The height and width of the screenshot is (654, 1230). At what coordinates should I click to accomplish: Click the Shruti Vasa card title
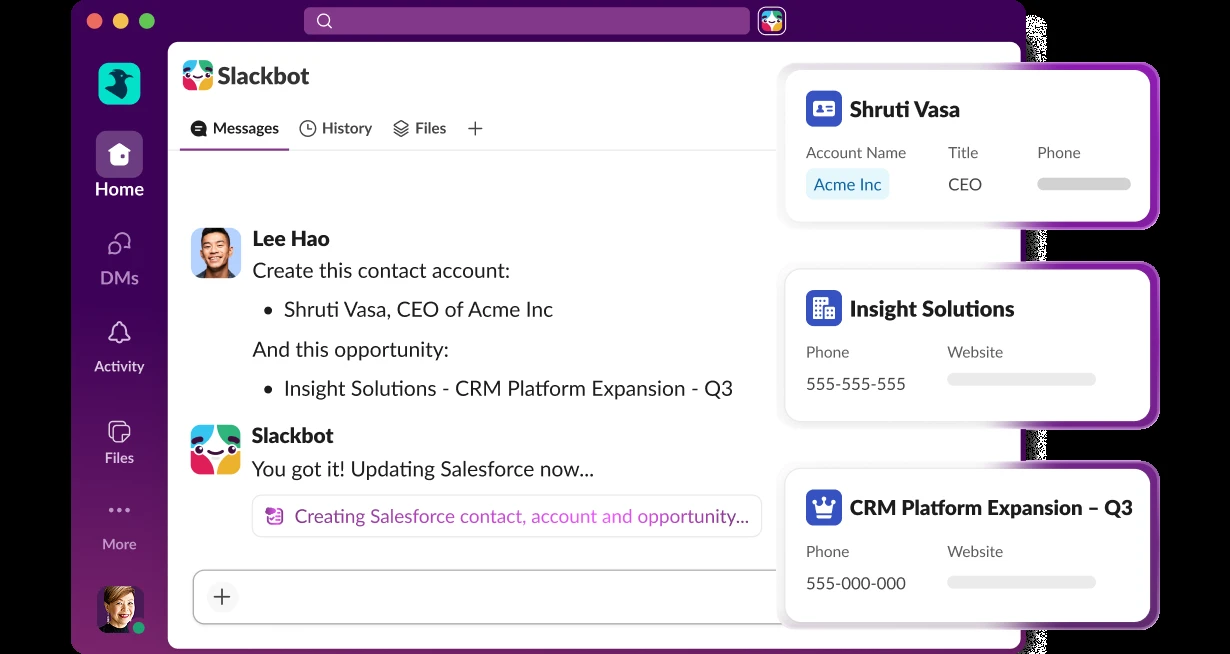[x=905, y=110]
